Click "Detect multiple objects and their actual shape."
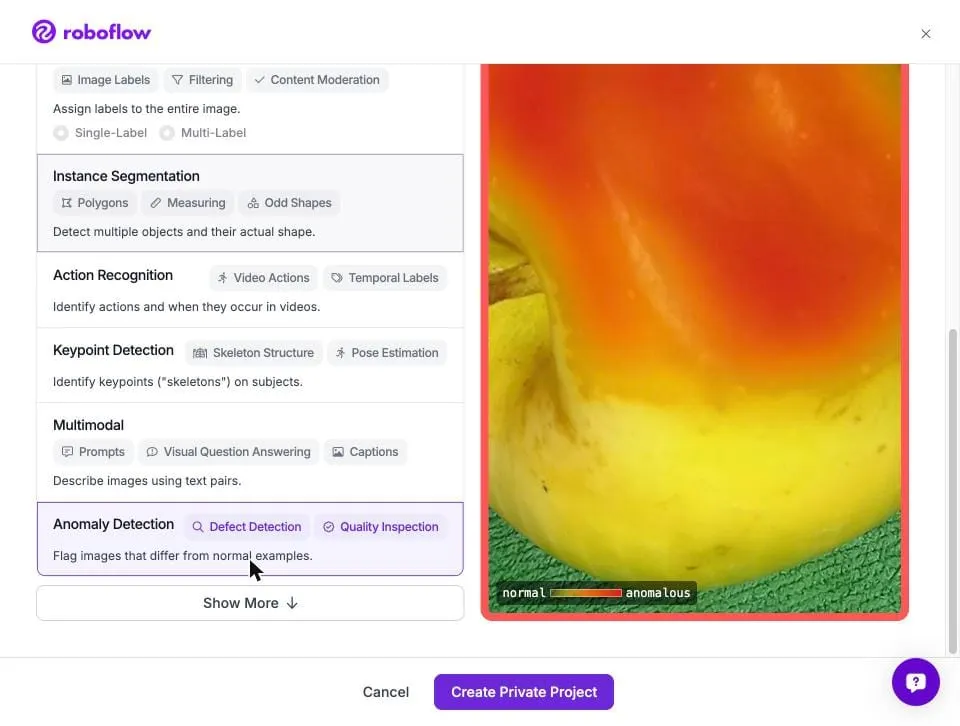Screen dimensions: 960x726 point(184,232)
